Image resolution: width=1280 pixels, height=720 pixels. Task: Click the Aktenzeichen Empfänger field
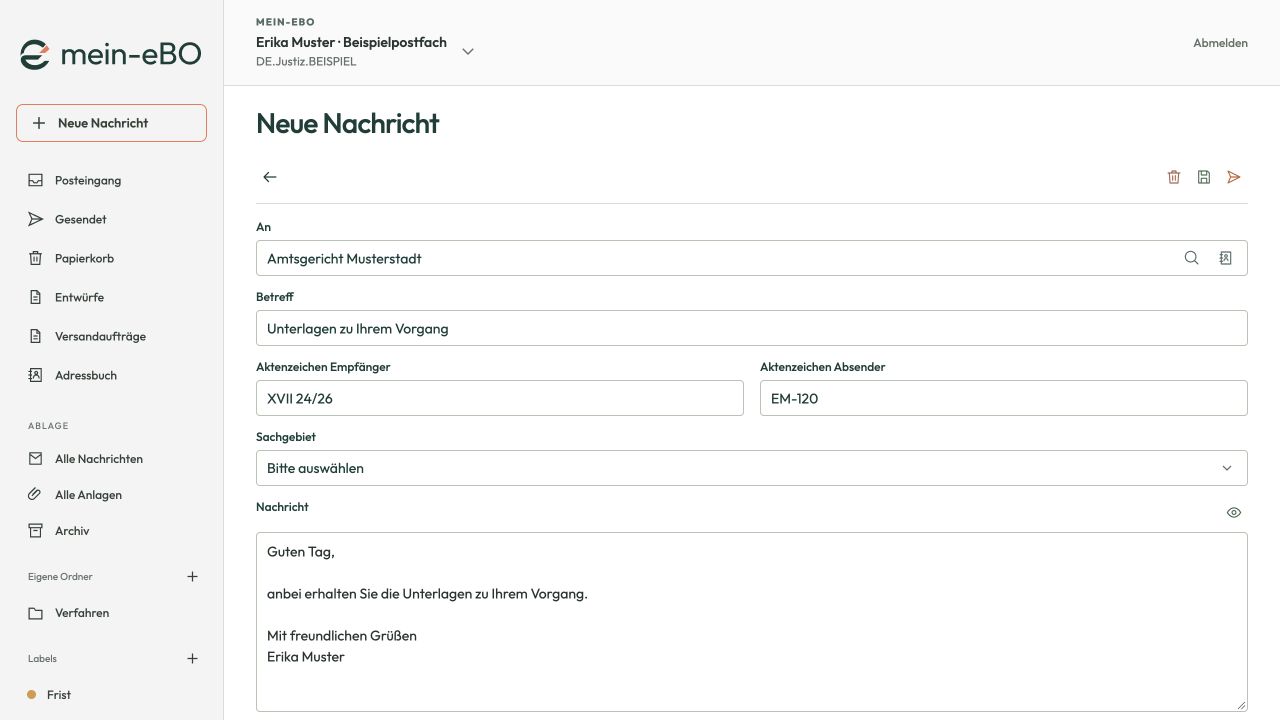coord(500,398)
